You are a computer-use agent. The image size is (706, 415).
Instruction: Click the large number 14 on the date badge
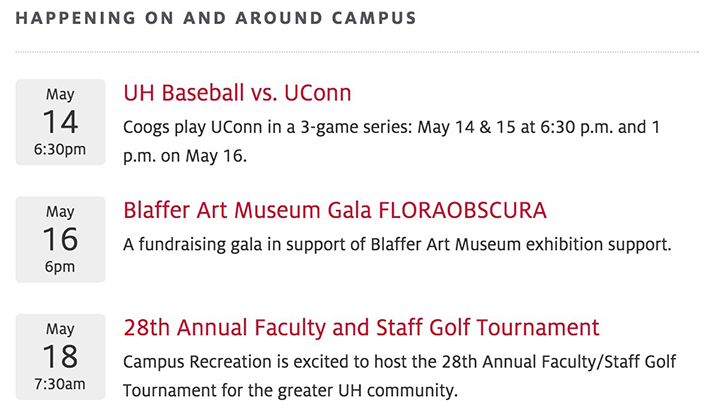coord(60,122)
